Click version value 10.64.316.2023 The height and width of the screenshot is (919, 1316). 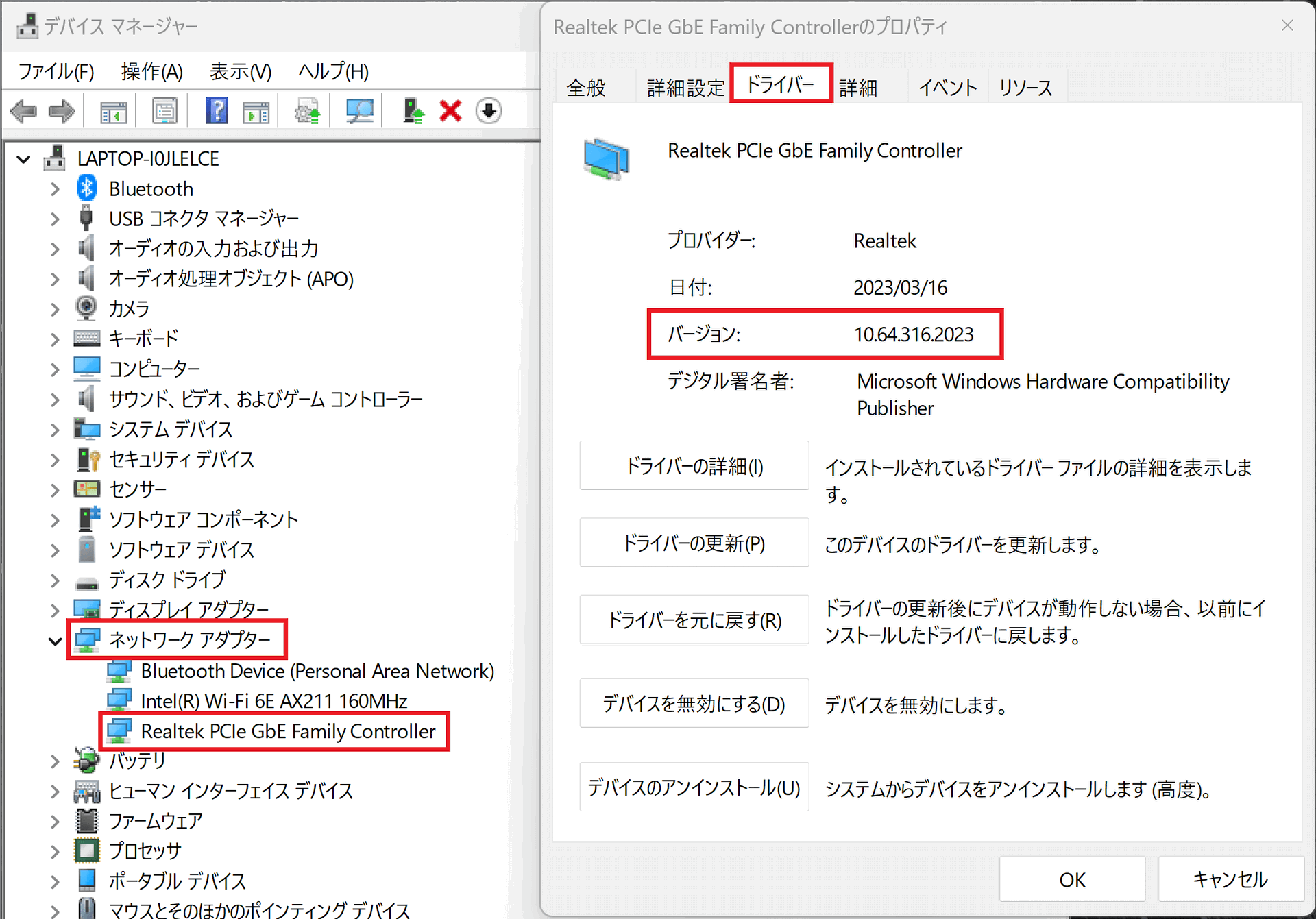point(914,334)
